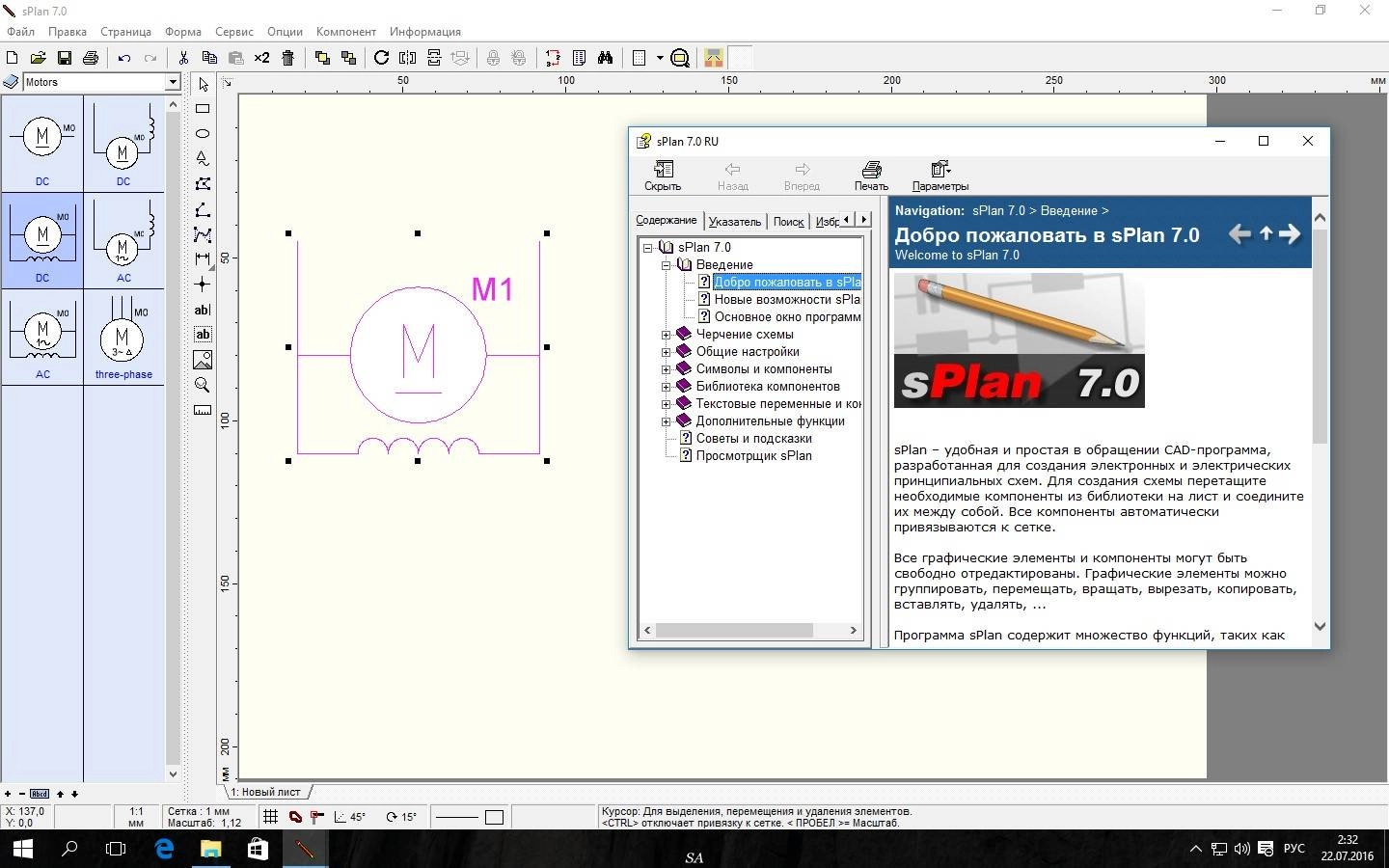1389x868 pixels.
Task: Select the polygon drawing tool
Action: [203, 184]
